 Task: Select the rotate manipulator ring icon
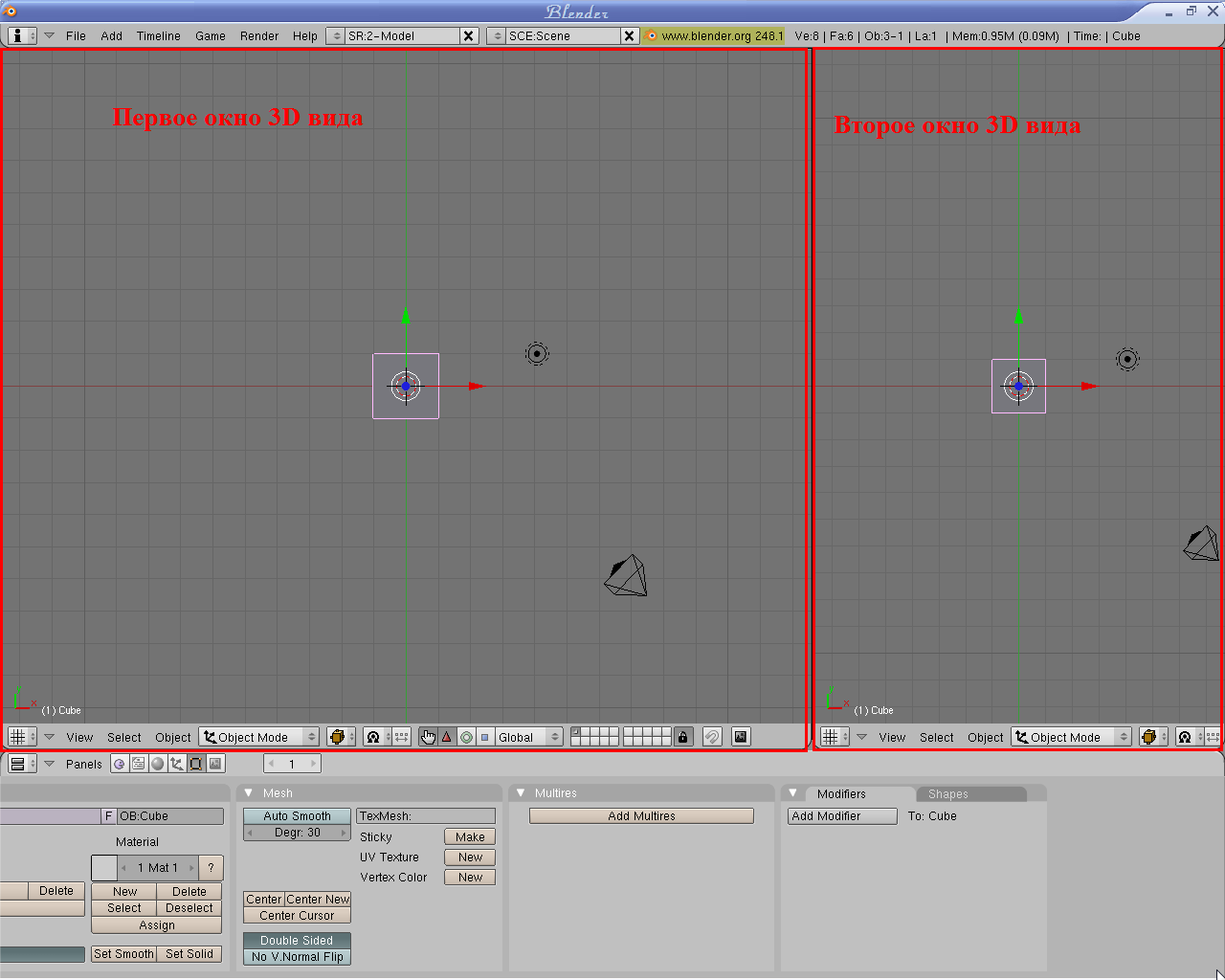466,737
